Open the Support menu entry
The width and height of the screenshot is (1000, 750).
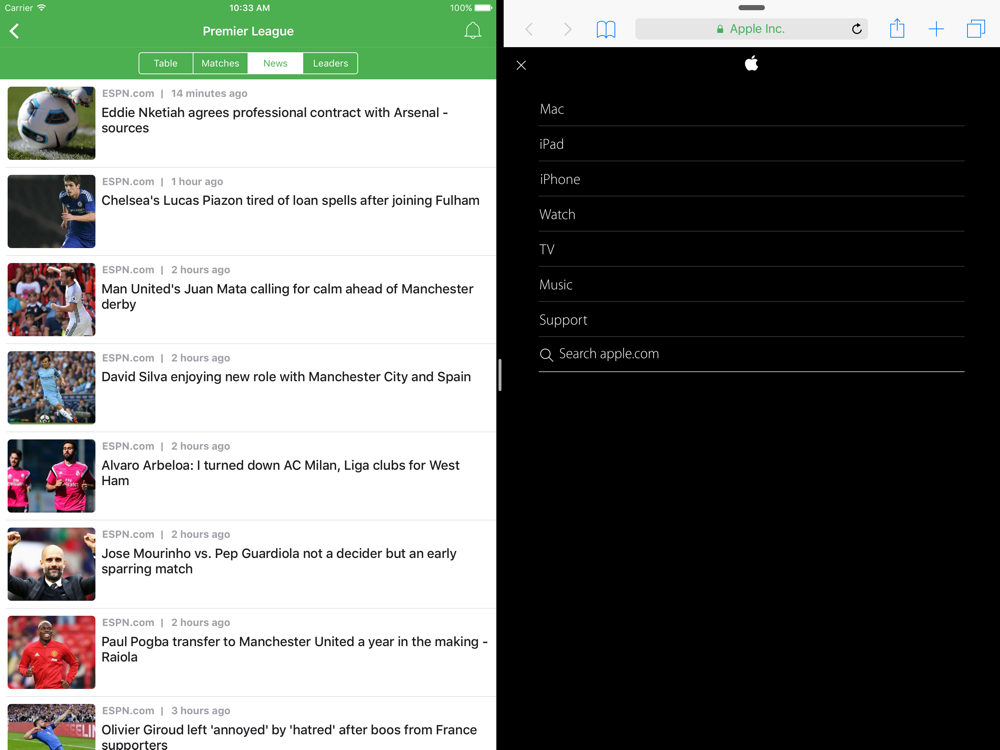click(751, 320)
